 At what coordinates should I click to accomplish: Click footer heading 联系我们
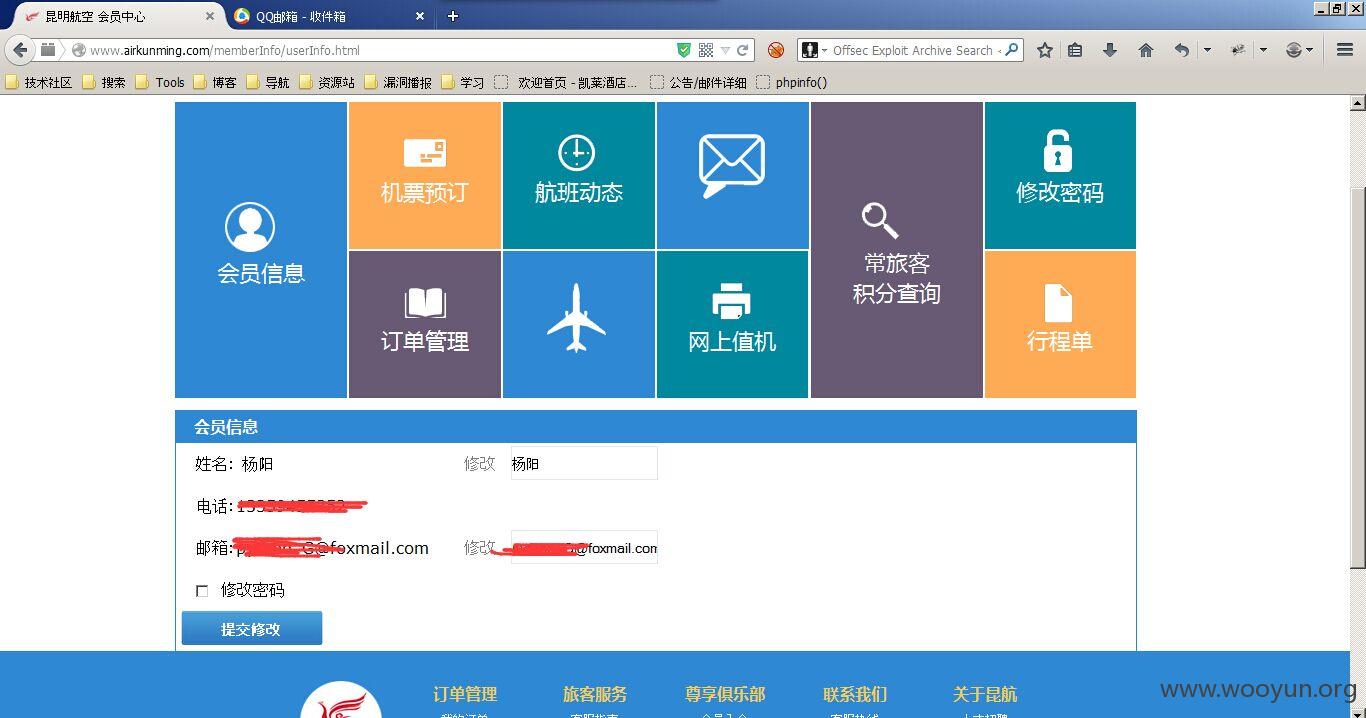855,694
